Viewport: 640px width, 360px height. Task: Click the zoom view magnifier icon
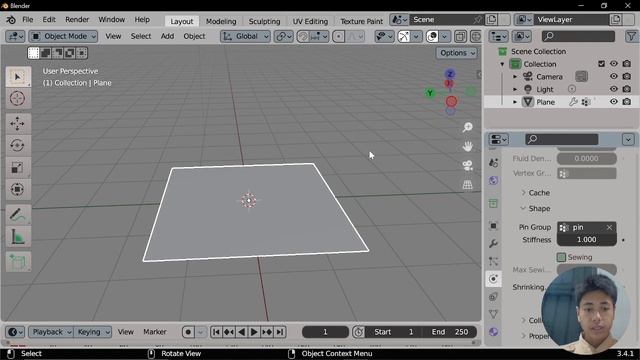(467, 127)
